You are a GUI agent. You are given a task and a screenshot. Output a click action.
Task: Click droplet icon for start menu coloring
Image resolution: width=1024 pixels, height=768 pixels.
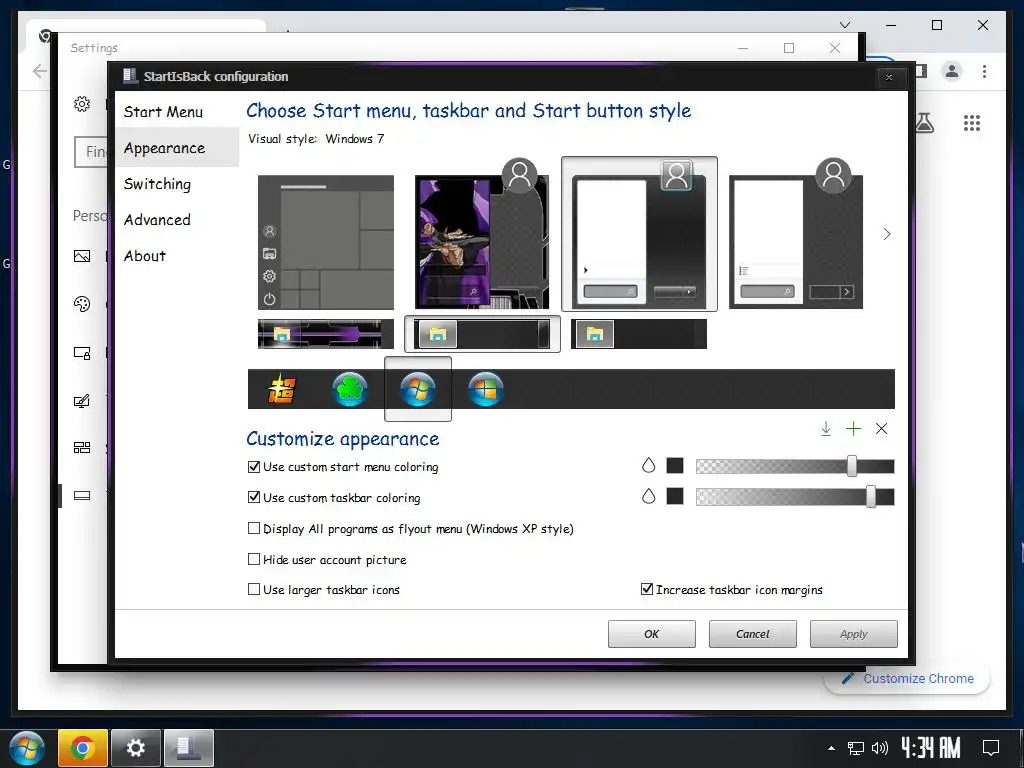(648, 466)
